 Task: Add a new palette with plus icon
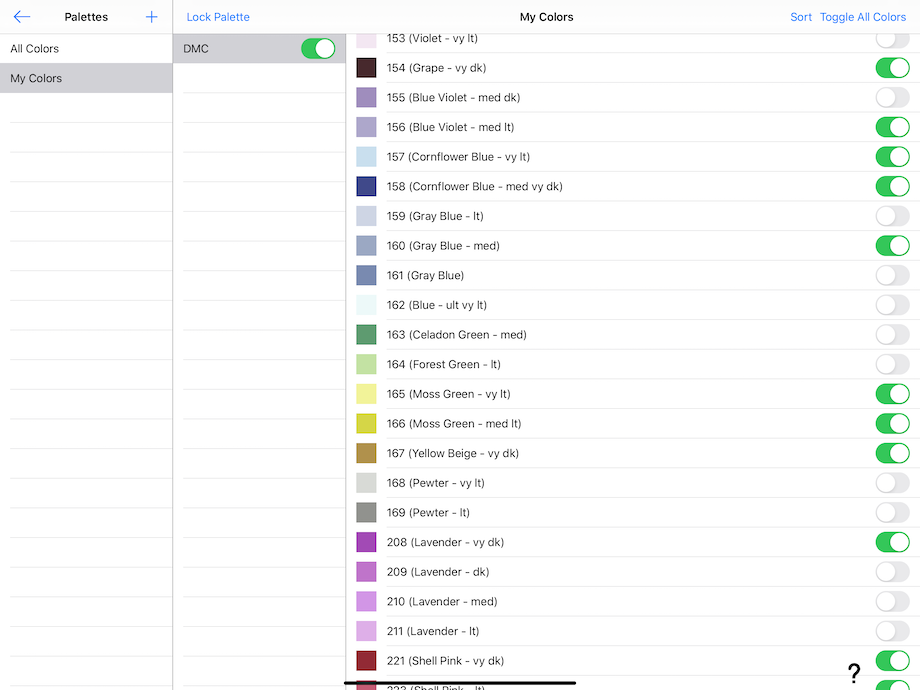152,17
